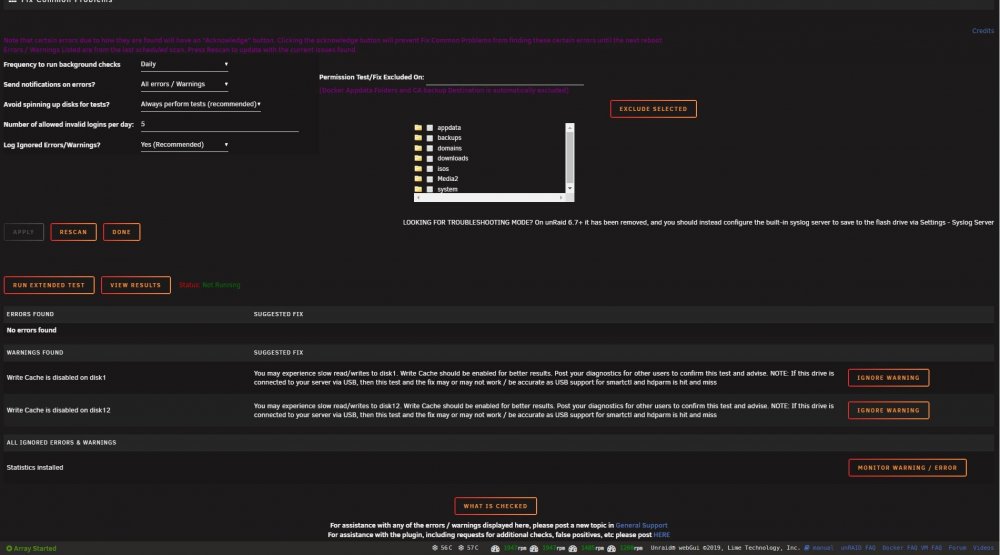Click the fan icon beside 1268rpm

point(612,548)
